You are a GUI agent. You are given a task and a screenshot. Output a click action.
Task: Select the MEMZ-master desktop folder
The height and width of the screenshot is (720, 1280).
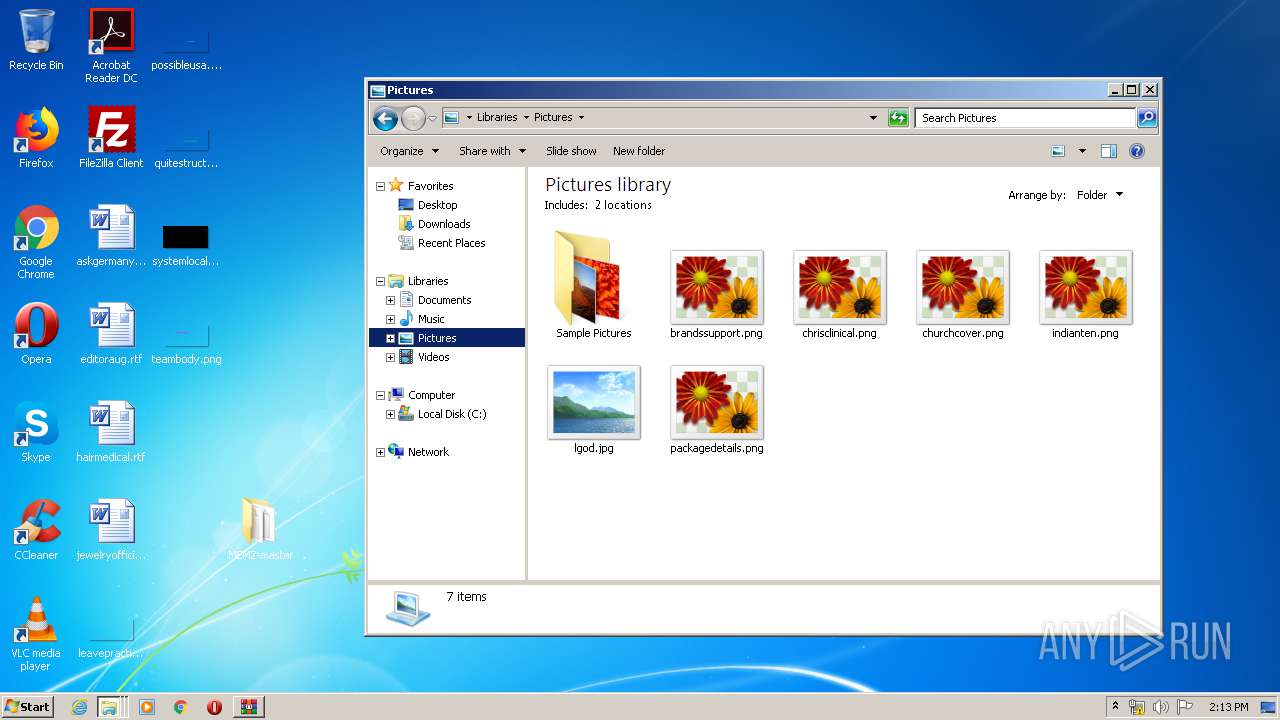coord(260,529)
